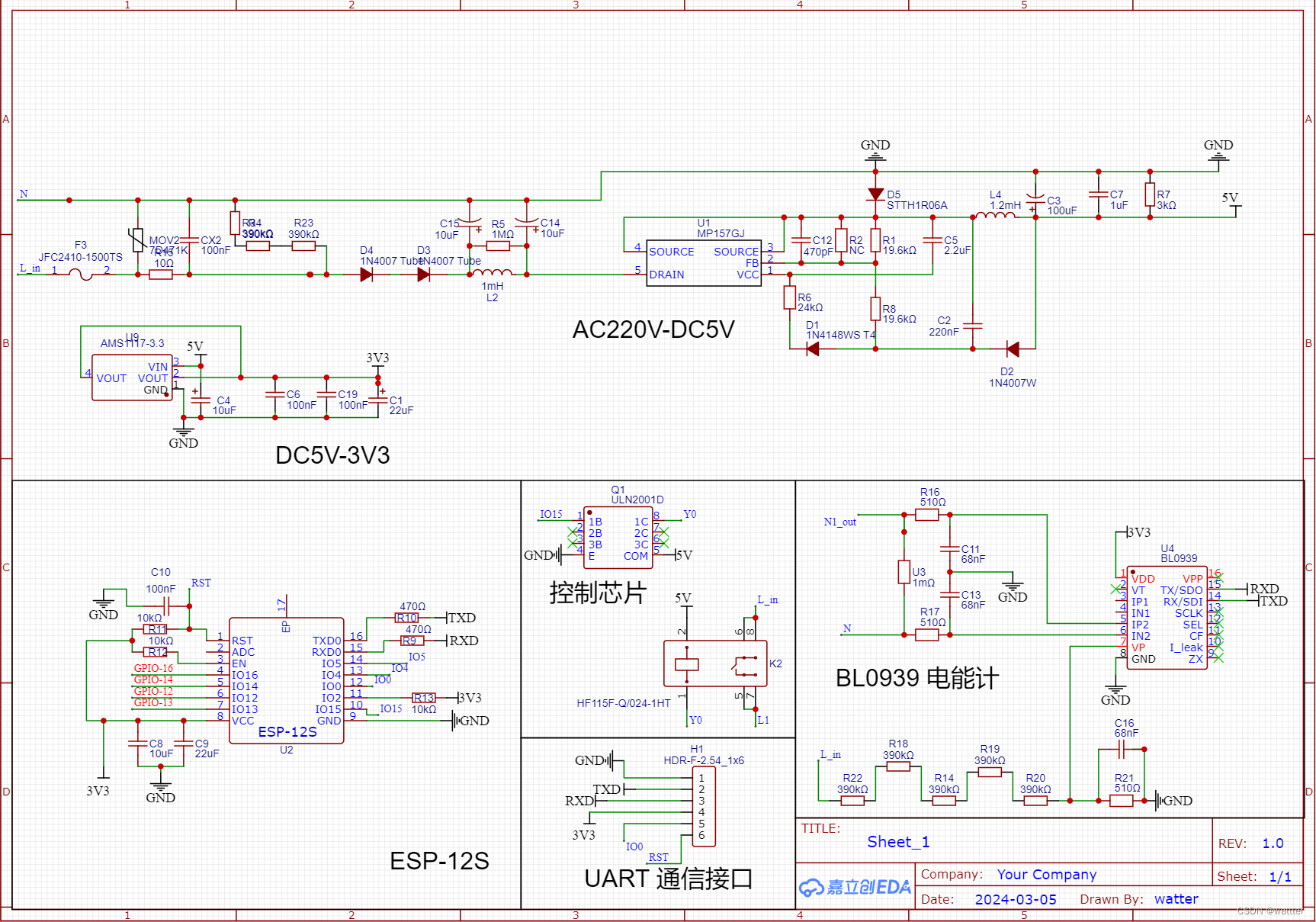The image size is (1316, 922).
Task: Click the HDR-F-2.54_1x6 header label
Action: [704, 760]
